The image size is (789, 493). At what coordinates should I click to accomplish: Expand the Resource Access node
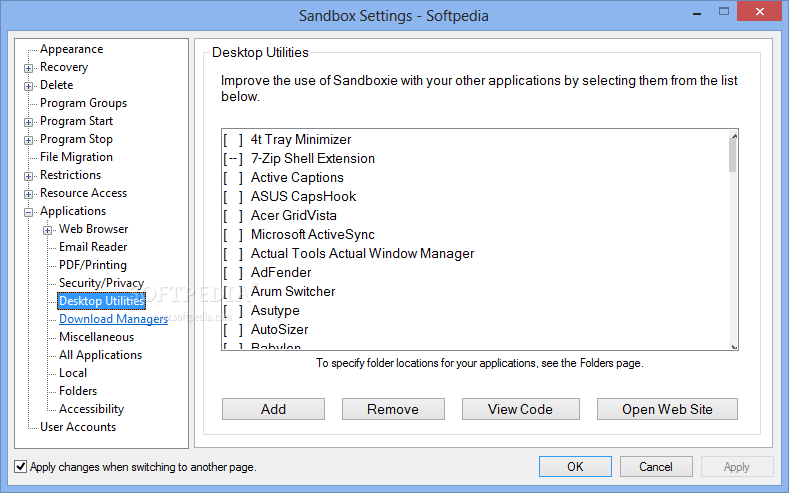pos(29,194)
